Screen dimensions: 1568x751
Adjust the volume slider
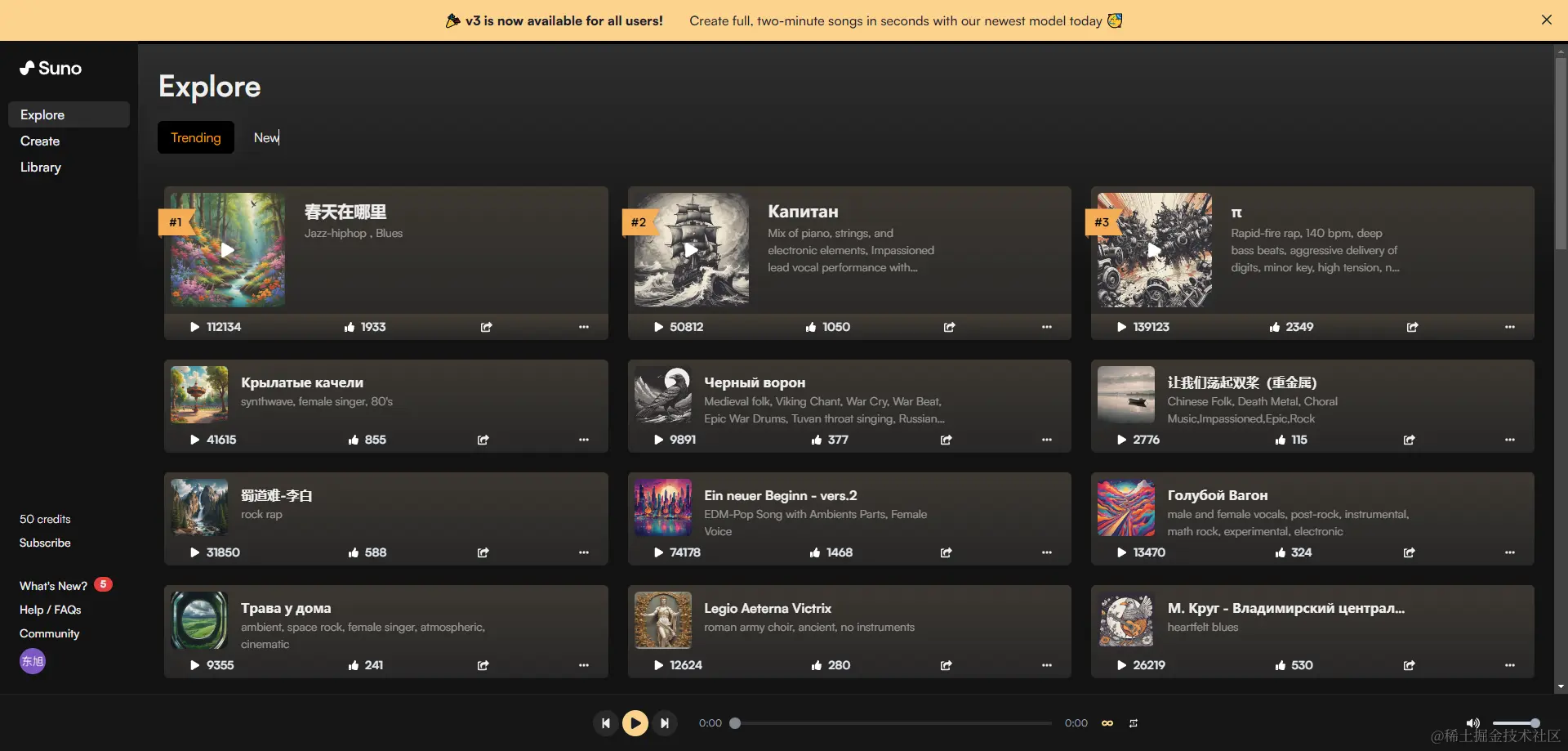click(1515, 723)
